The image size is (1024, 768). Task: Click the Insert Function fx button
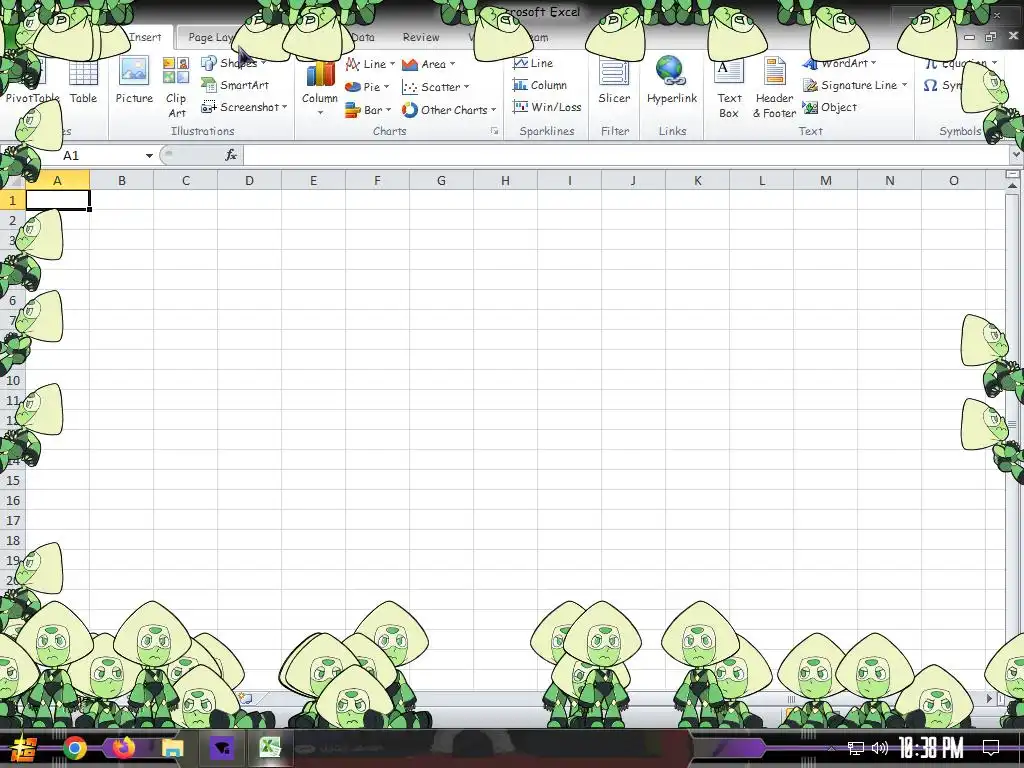(x=231, y=155)
